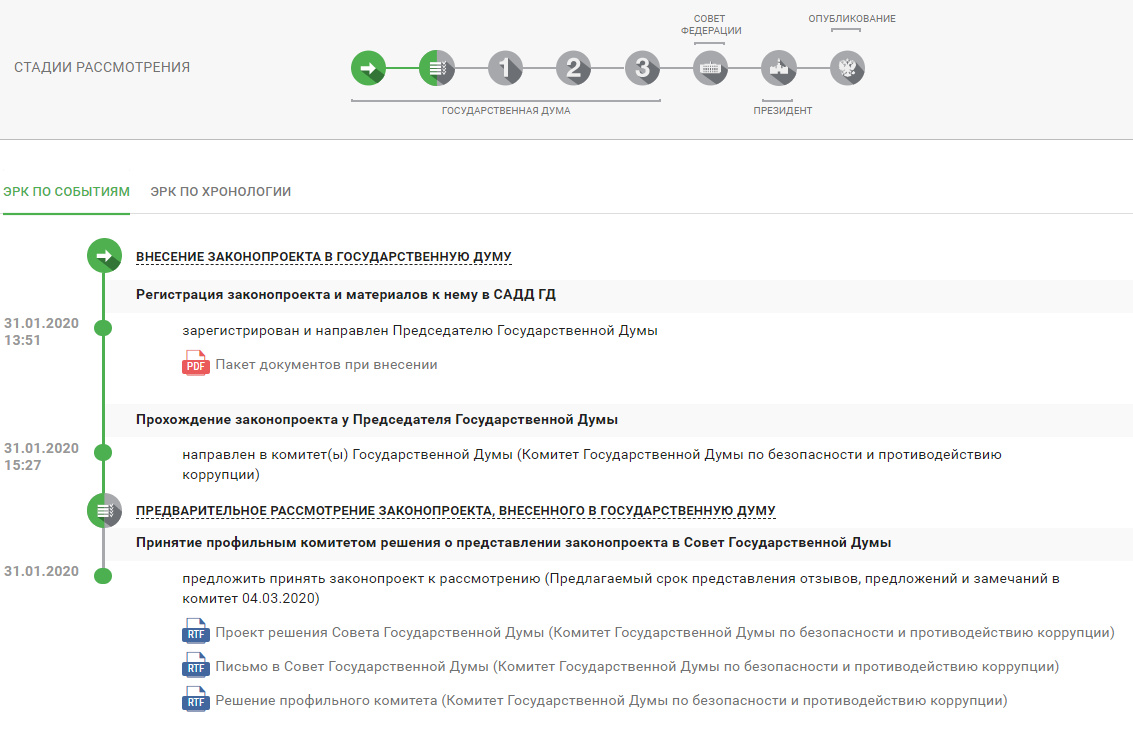The image size is (1133, 755).
Task: Open Пакет документов при внесении link
Action: coord(326,365)
